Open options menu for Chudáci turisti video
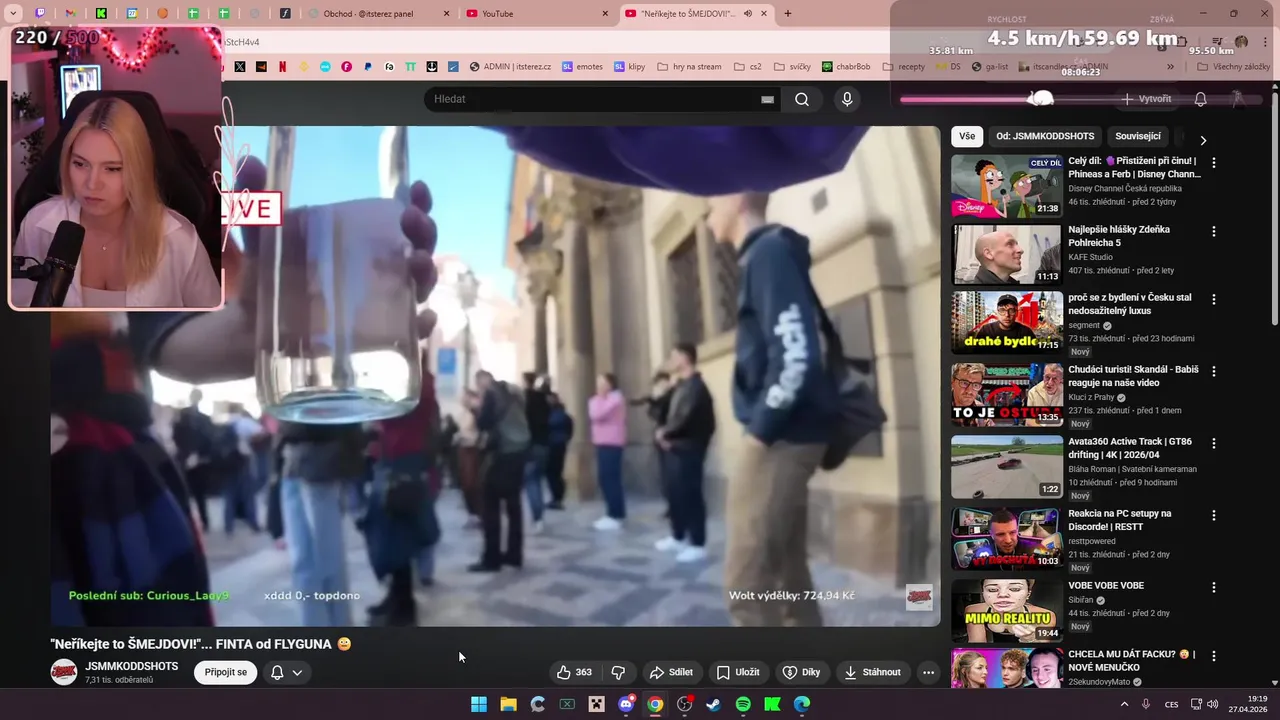The image size is (1280, 720). click(x=1214, y=371)
